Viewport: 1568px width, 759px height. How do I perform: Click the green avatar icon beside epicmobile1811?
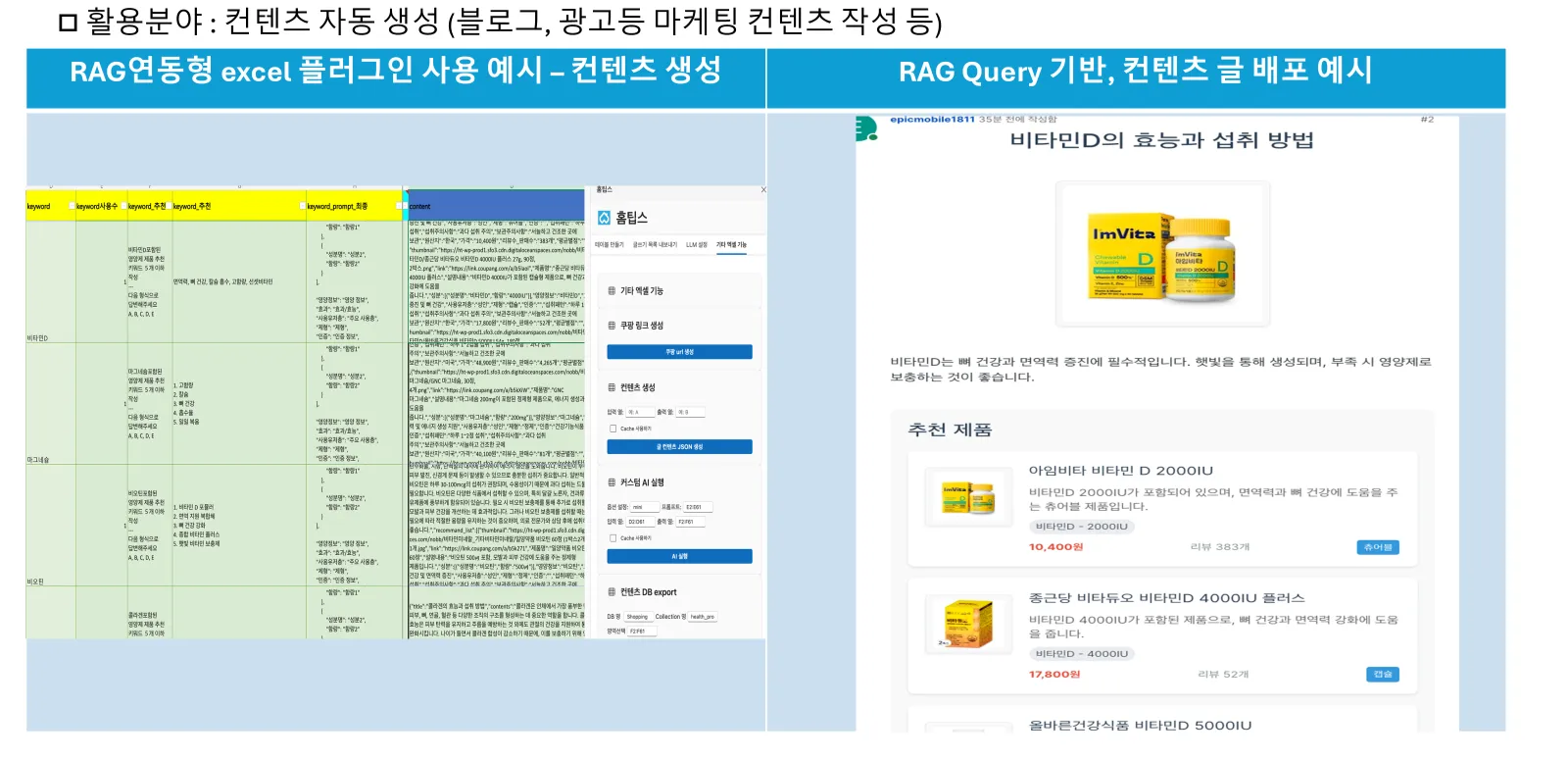(x=865, y=128)
